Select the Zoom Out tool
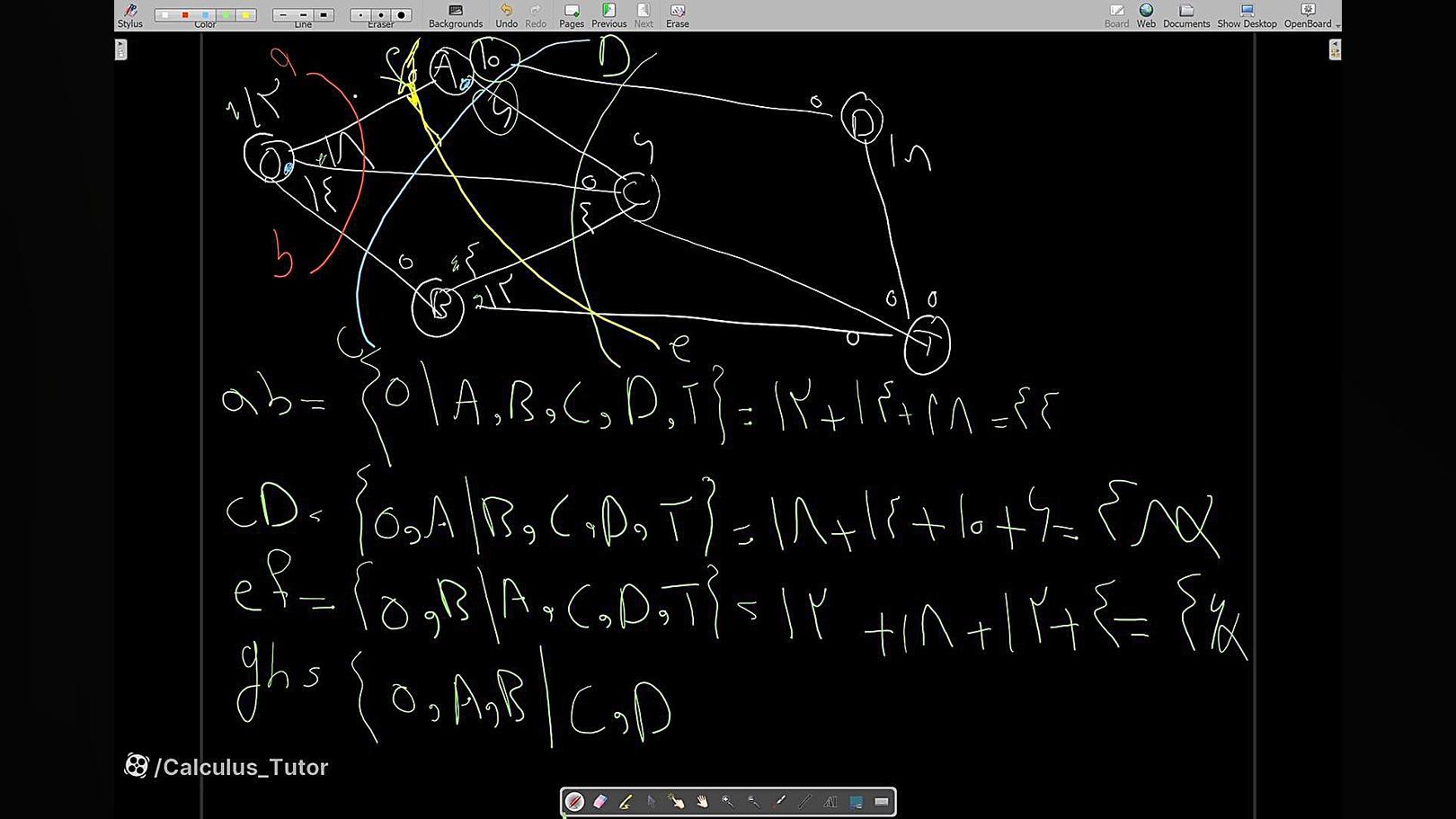 tap(753, 801)
